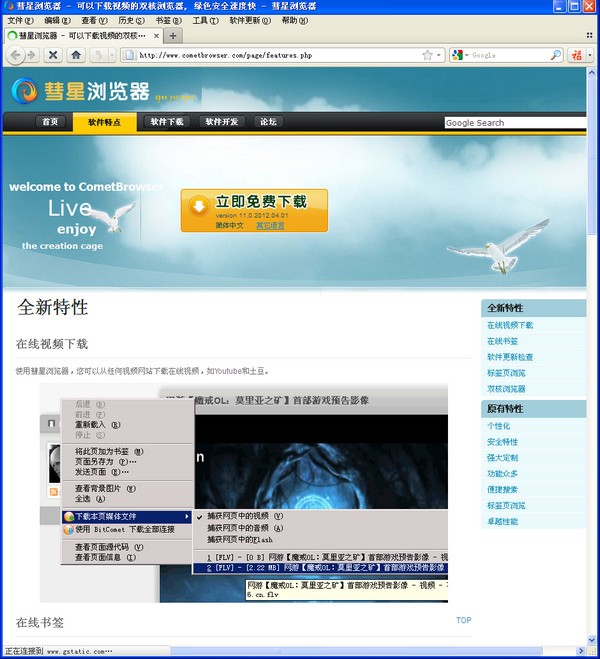Click the page icon beside the URL
The image size is (600, 659).
130,55
